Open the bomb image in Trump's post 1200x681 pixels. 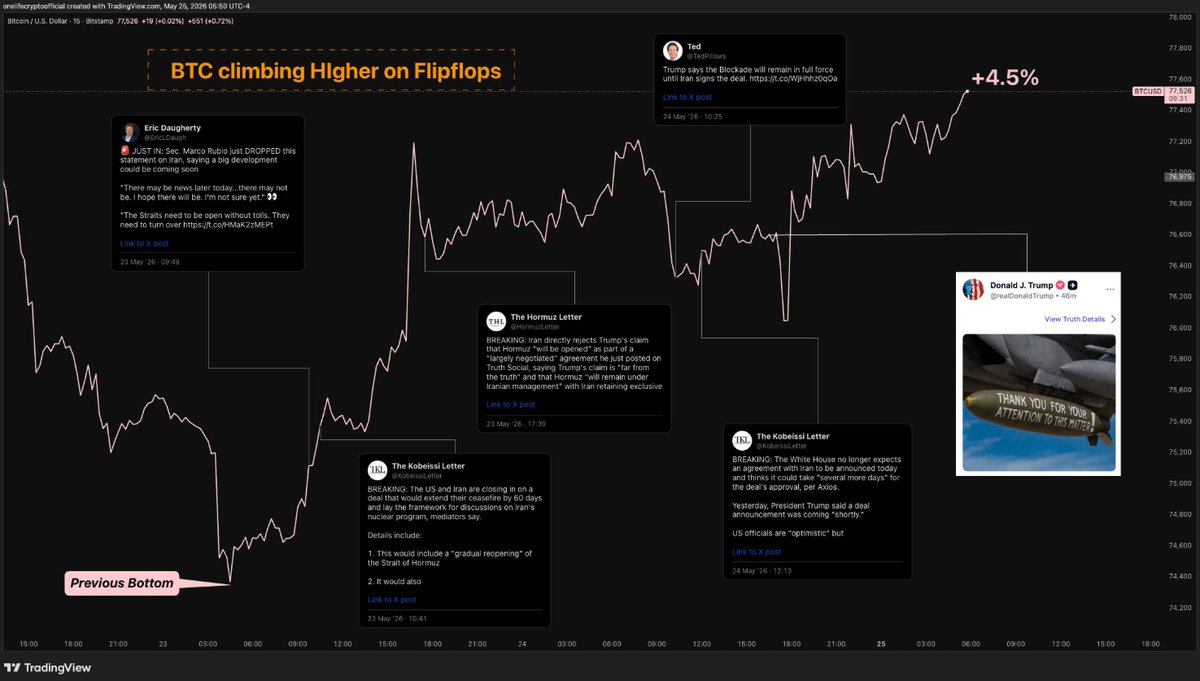click(1039, 402)
